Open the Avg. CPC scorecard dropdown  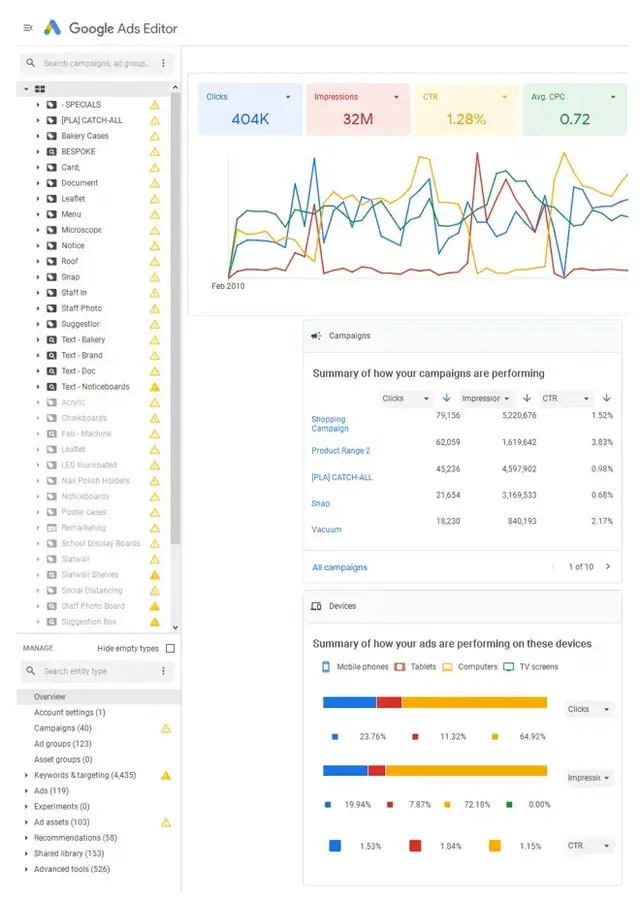(613, 97)
